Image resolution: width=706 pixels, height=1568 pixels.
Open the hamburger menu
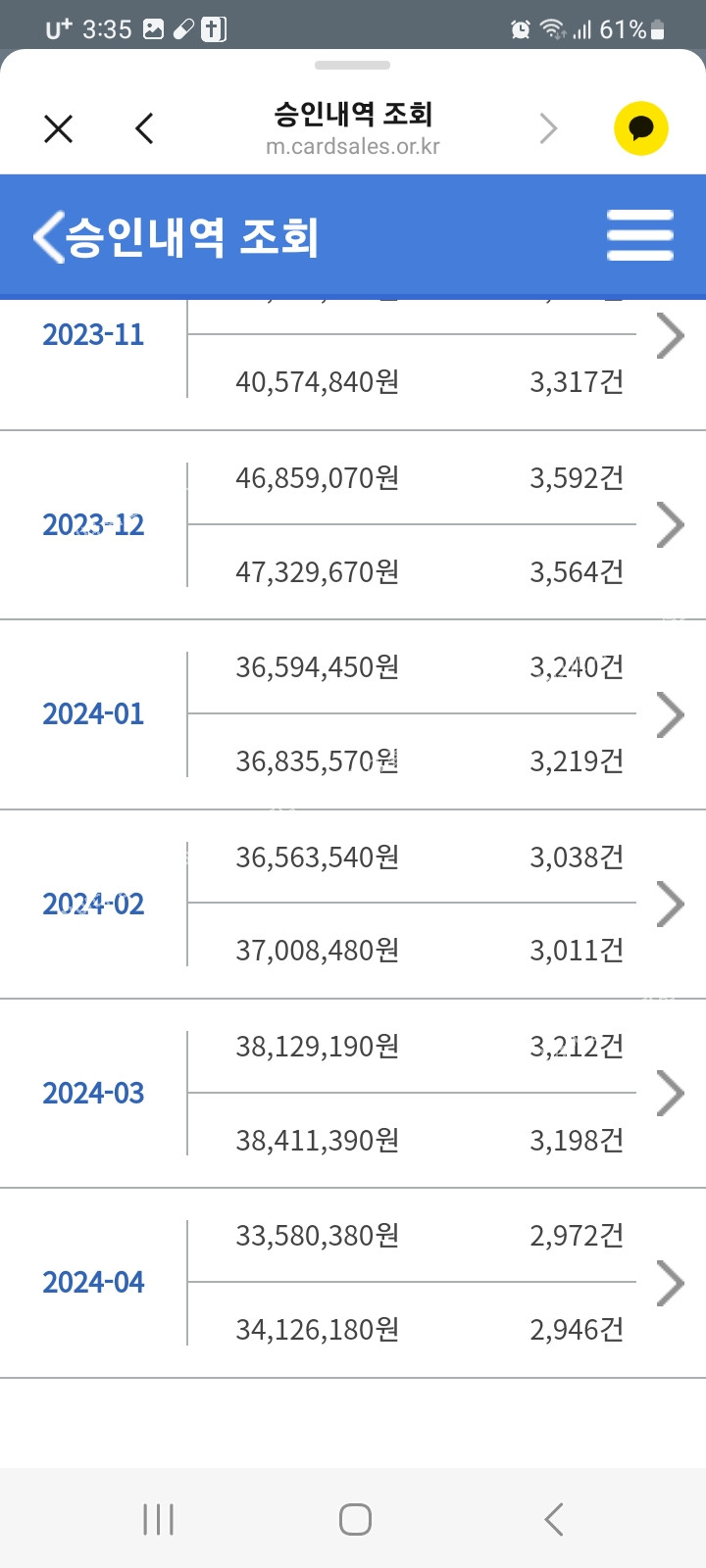click(639, 236)
